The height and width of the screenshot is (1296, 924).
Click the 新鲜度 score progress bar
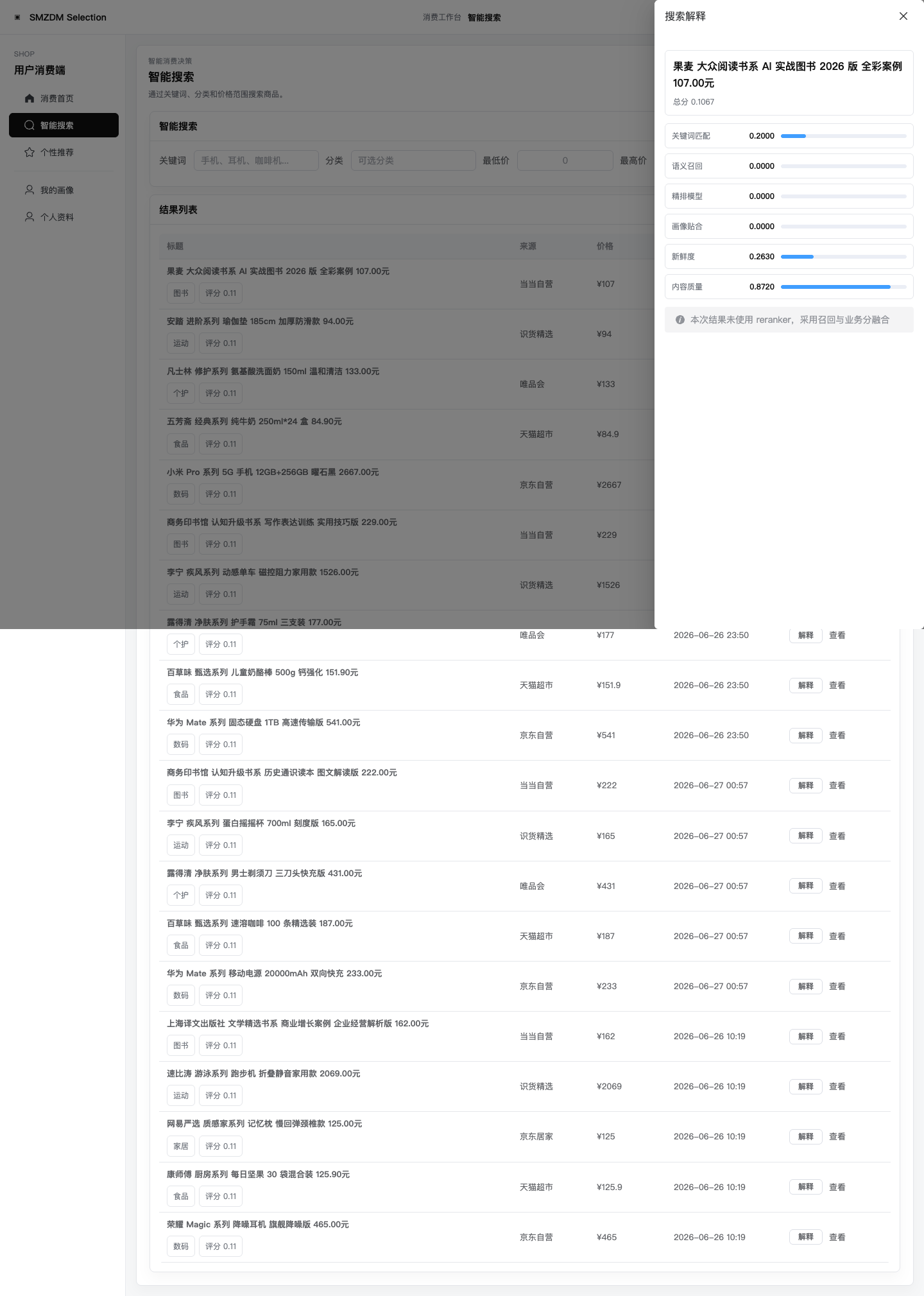tap(844, 257)
